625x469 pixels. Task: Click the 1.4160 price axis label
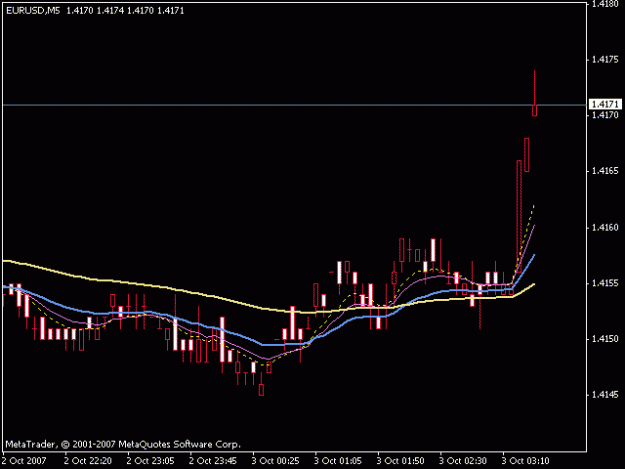pos(605,228)
